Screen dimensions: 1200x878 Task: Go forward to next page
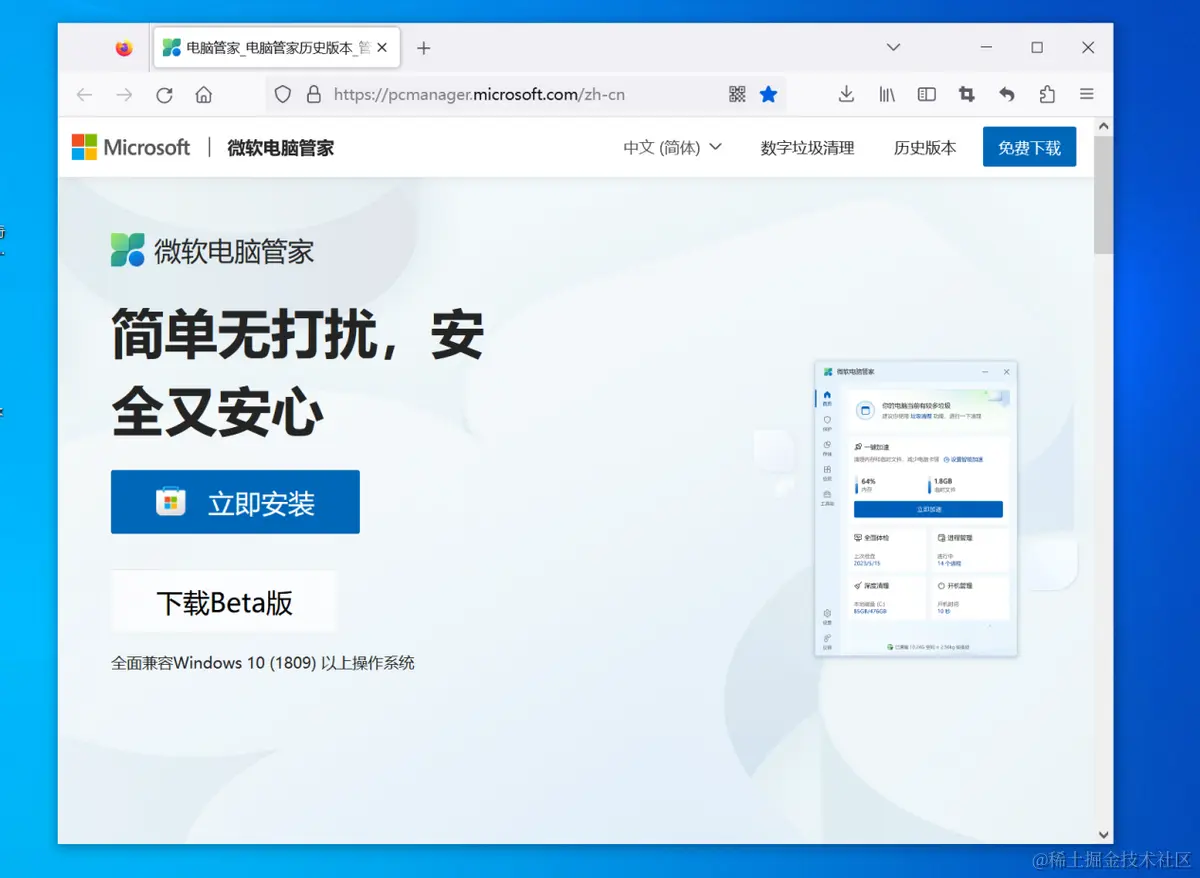(x=124, y=95)
